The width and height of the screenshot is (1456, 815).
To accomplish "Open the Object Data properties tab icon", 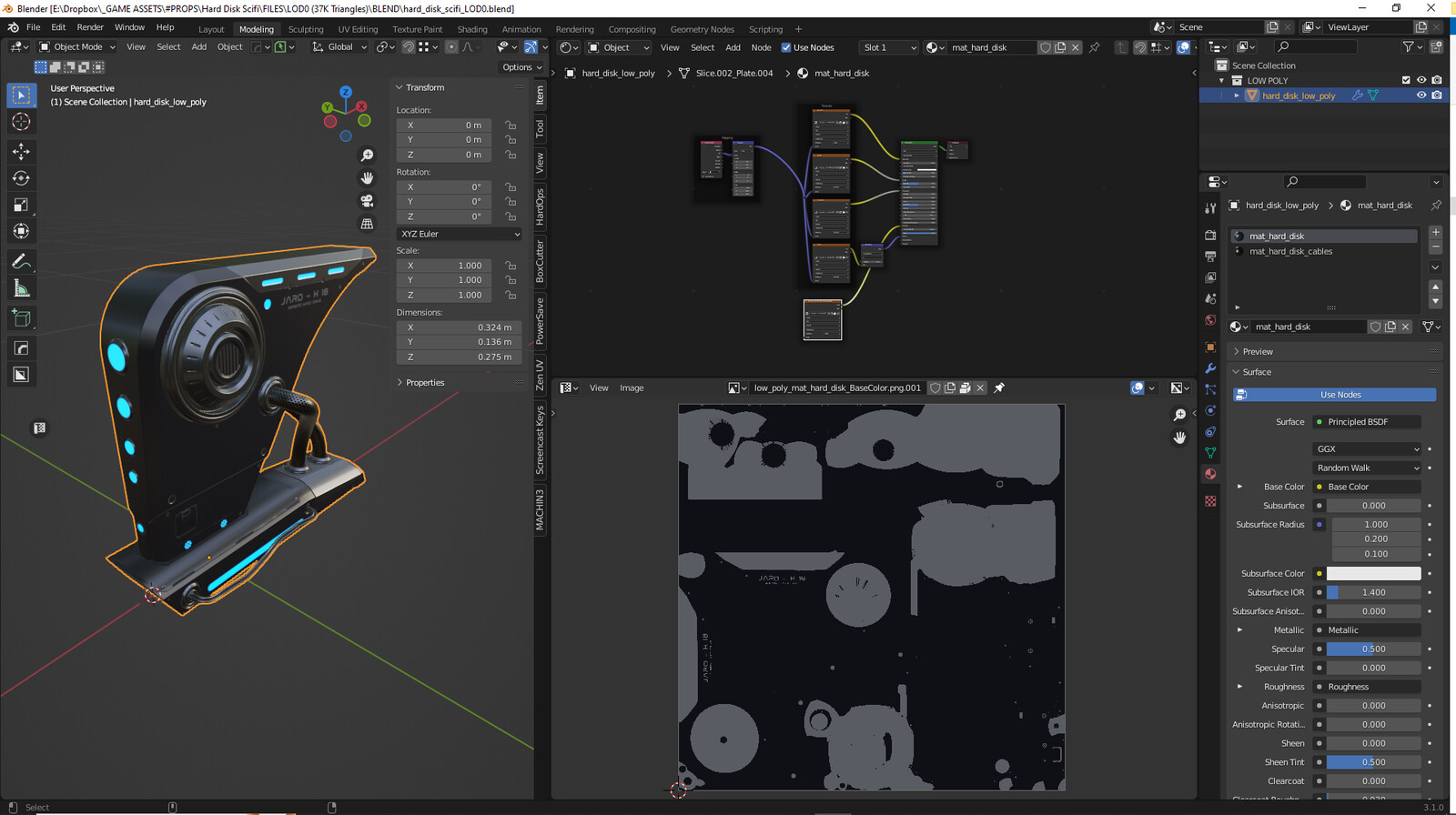I will pos(1210,452).
